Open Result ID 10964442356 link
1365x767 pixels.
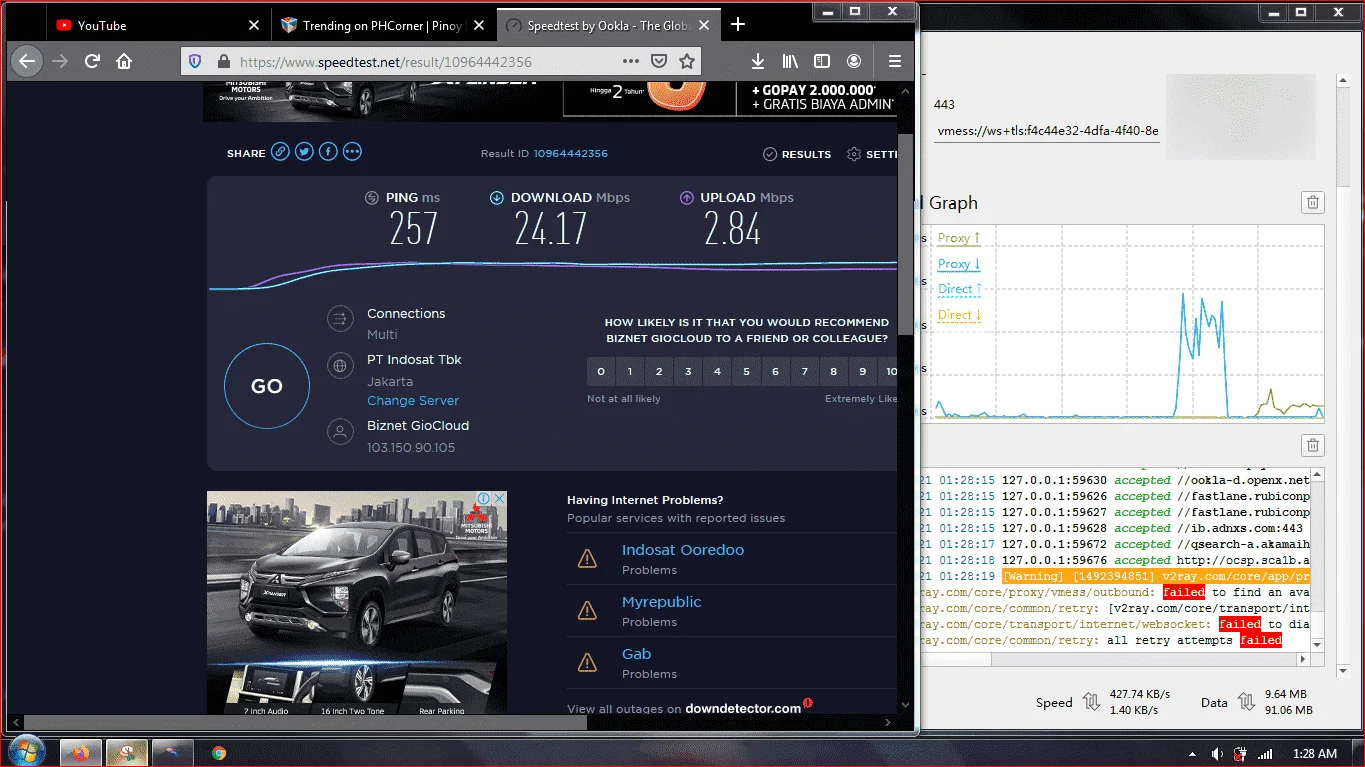click(x=570, y=154)
